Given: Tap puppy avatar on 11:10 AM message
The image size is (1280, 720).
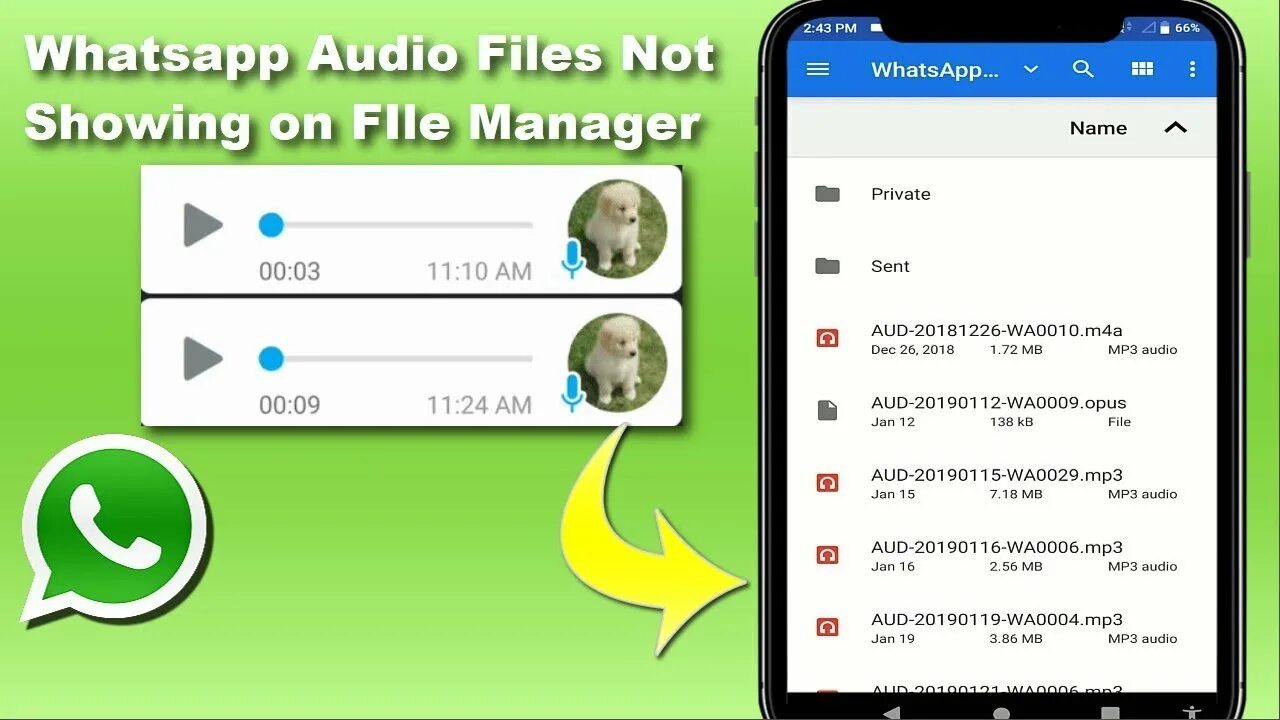Looking at the screenshot, I should (617, 229).
